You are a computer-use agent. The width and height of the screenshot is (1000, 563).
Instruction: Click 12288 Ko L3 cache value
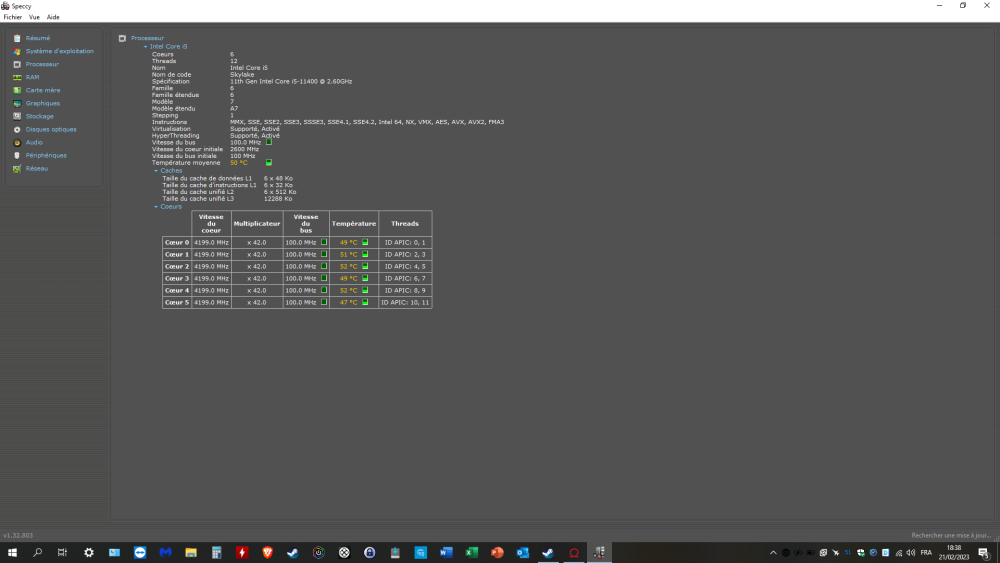pos(278,199)
